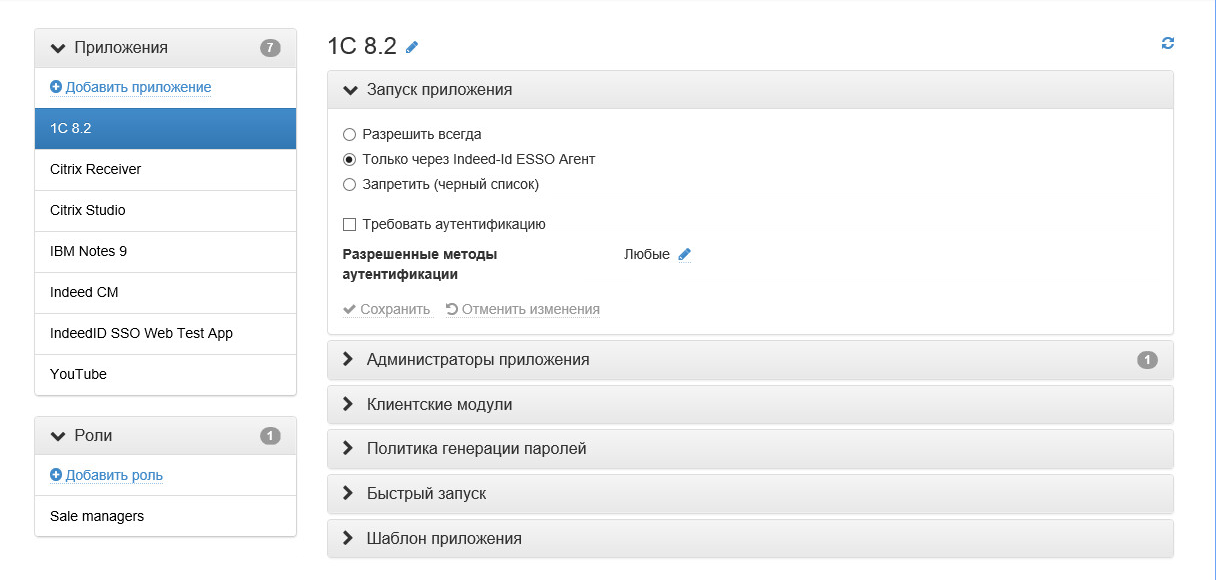
Task: Open Citrix Receiver in applications list
Action: pos(95,169)
